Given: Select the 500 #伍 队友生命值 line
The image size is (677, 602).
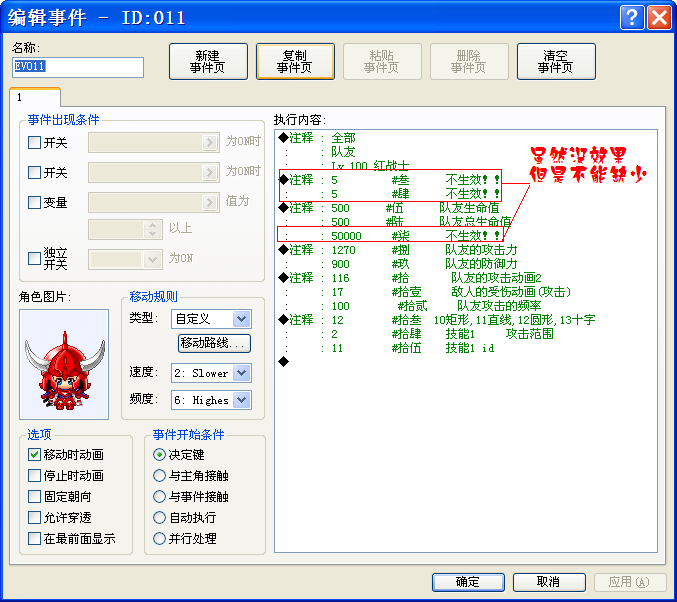Looking at the screenshot, I should [x=466, y=208].
